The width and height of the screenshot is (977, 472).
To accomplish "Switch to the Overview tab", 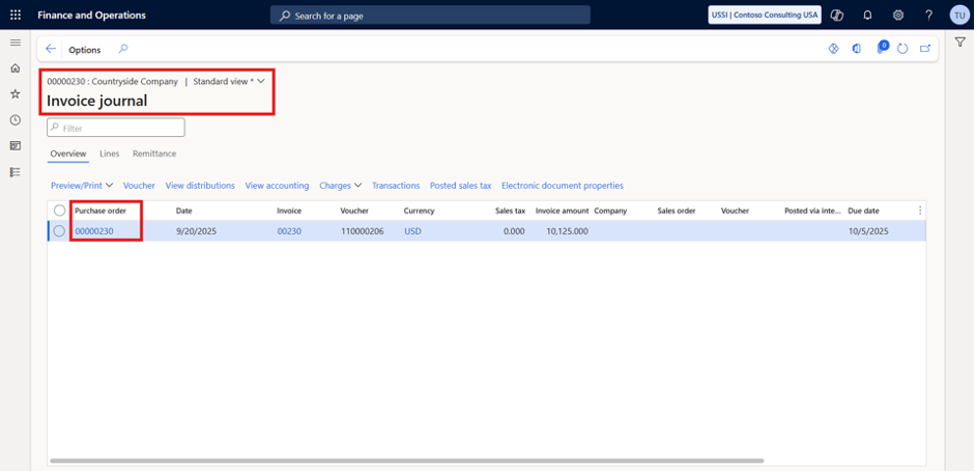I will [x=68, y=154].
